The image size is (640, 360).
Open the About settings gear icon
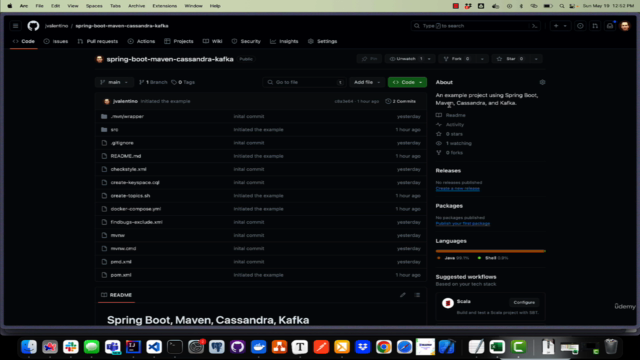[x=542, y=82]
